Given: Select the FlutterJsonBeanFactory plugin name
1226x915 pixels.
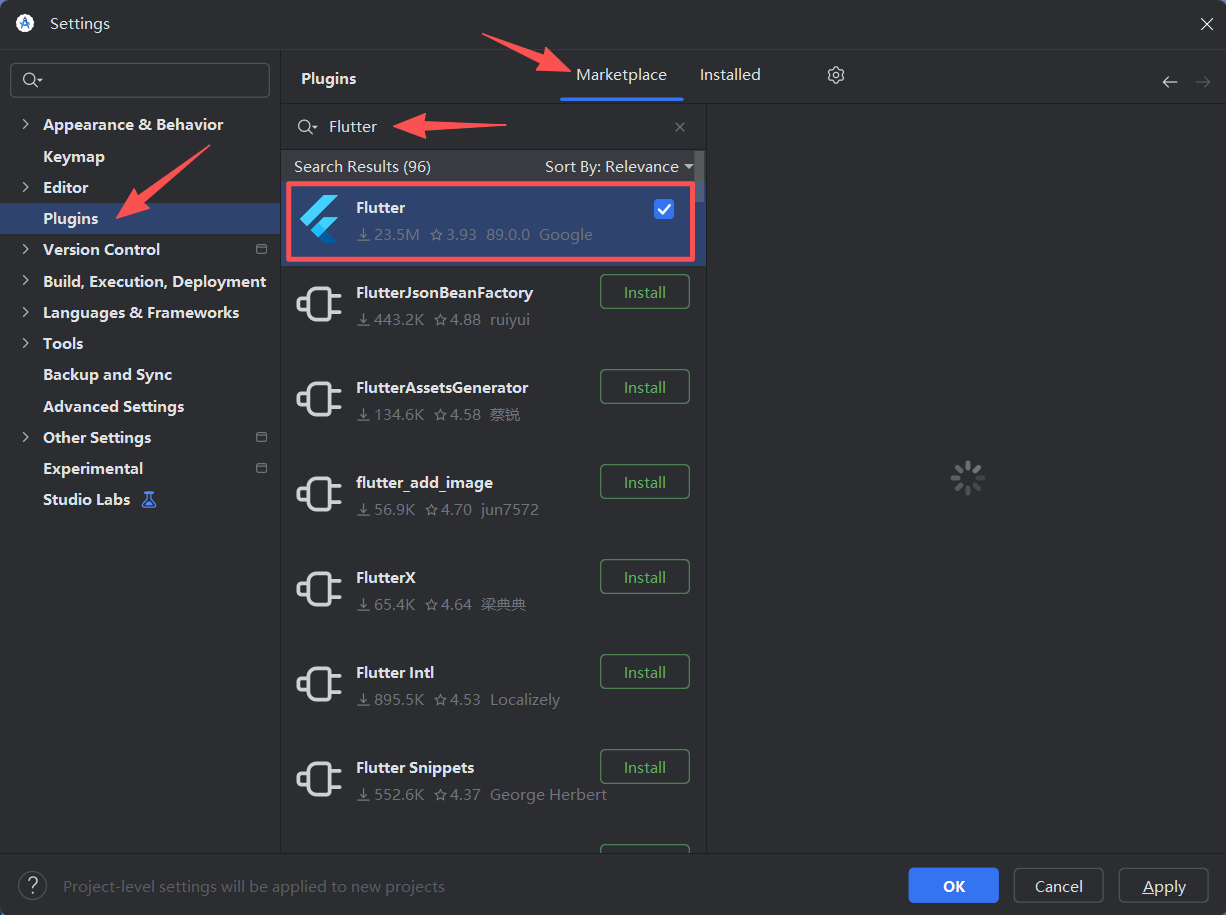Looking at the screenshot, I should (444, 292).
